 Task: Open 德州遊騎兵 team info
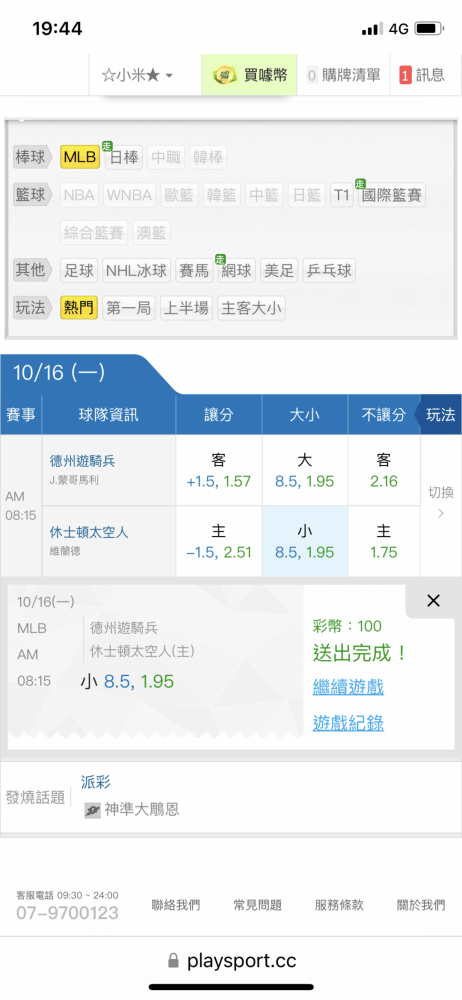click(82, 460)
